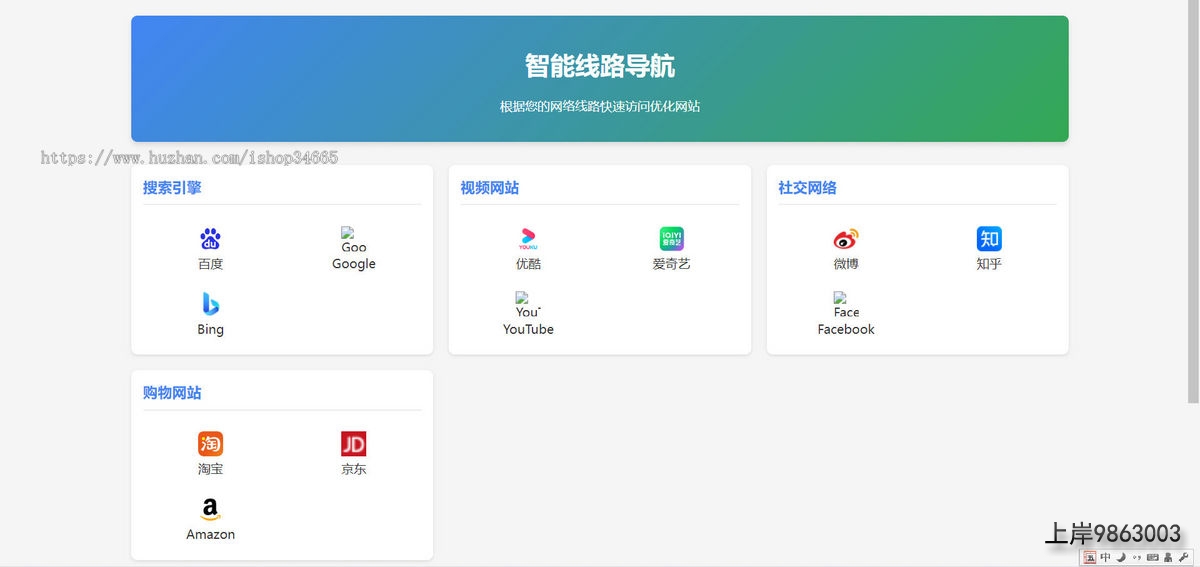Open the Youku video site icon
The height and width of the screenshot is (567, 1200).
pyautogui.click(x=528, y=239)
